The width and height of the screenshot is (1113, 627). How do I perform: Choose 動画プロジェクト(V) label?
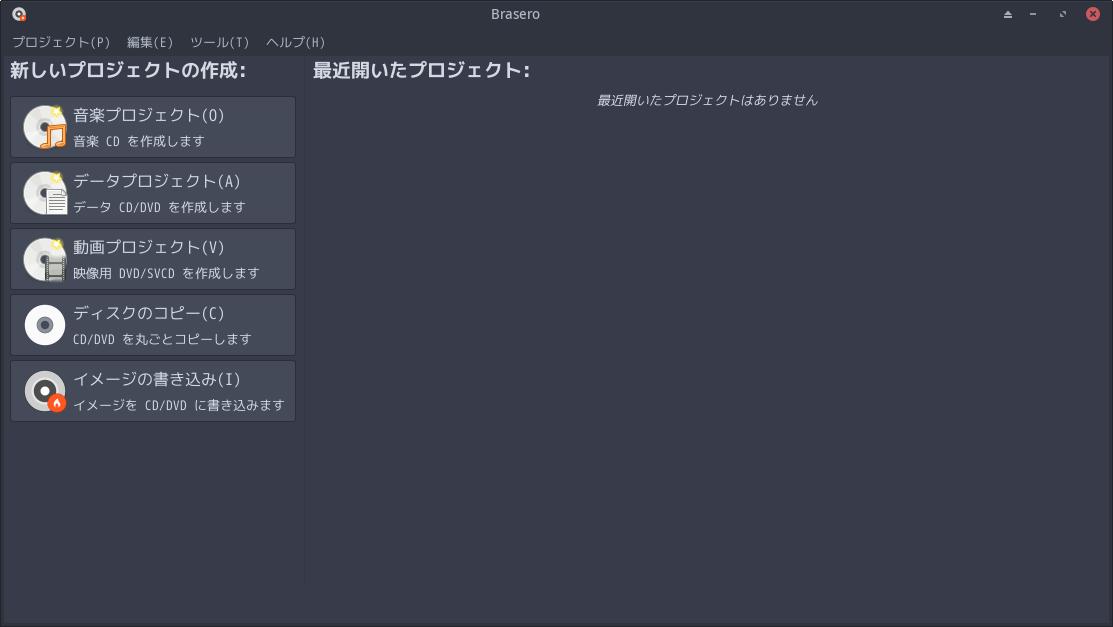[x=149, y=247]
